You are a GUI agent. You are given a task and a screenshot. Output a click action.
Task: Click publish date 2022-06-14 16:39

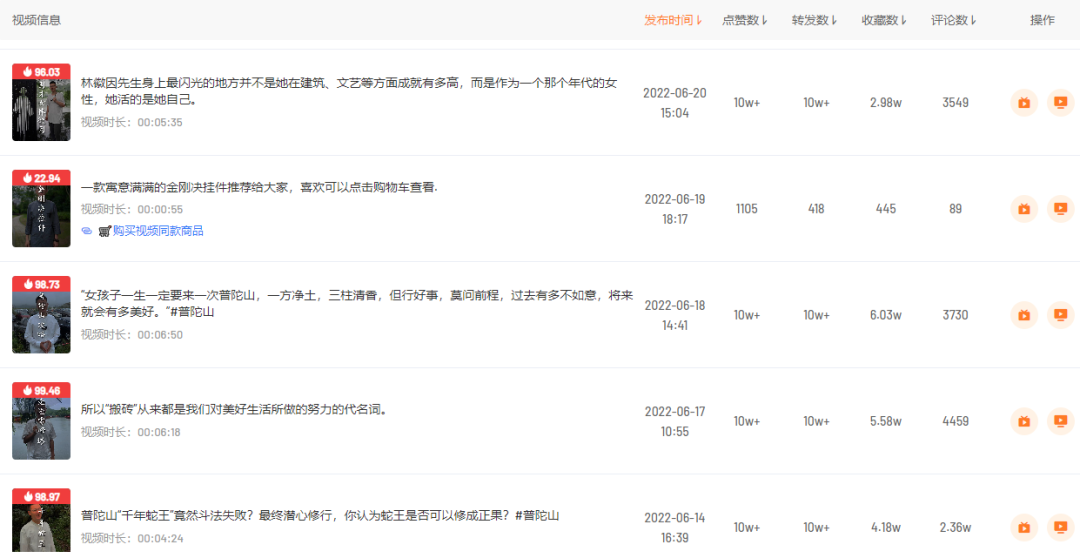[675, 527]
